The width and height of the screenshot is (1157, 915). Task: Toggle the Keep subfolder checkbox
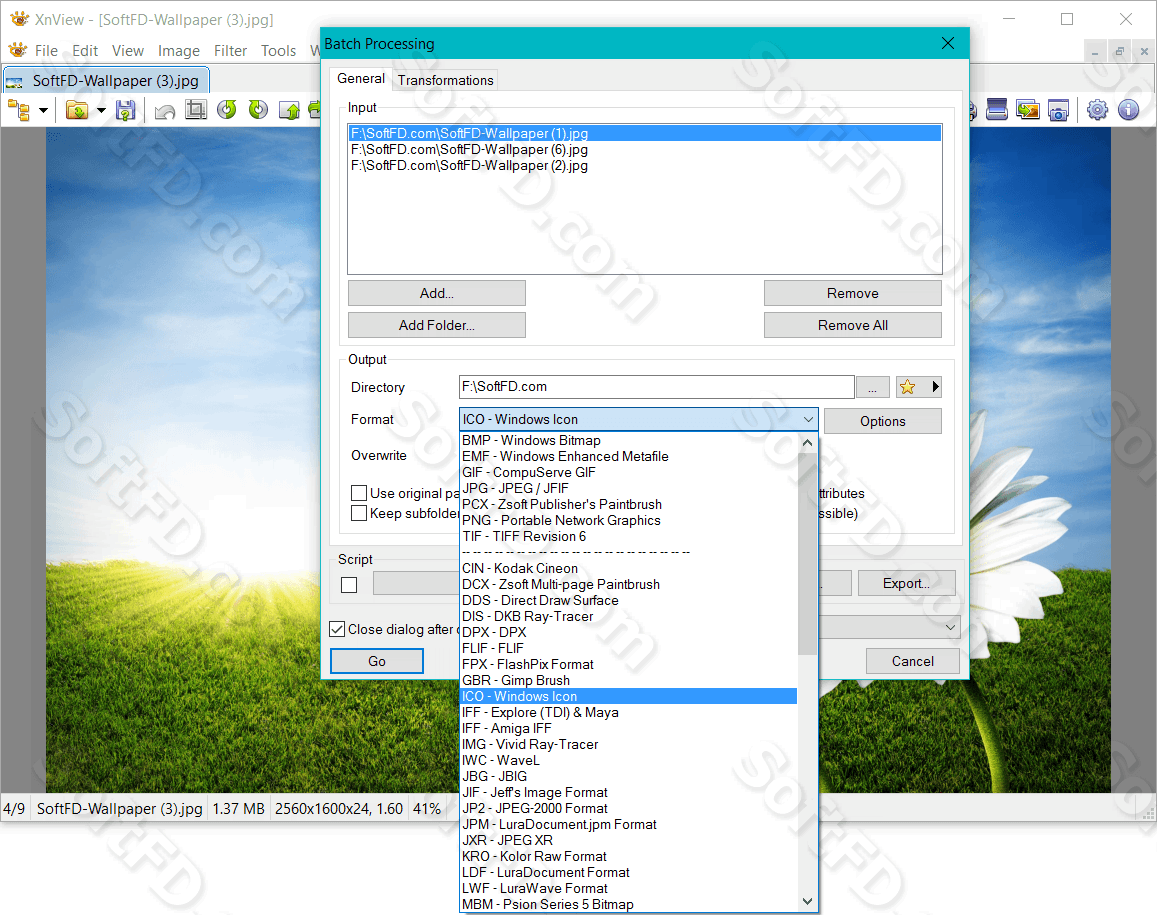359,513
